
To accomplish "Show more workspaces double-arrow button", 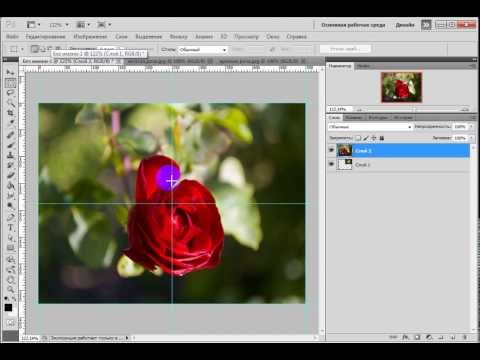I will 426,25.
